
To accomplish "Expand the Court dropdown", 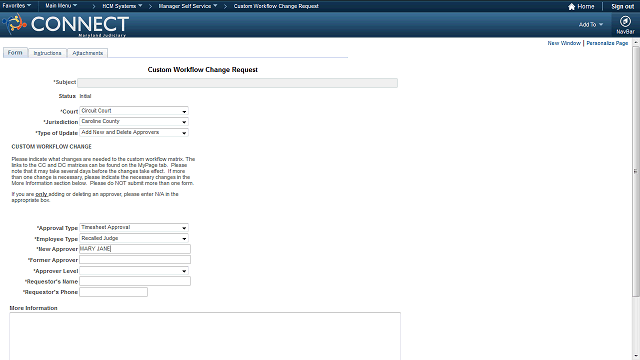I will (134, 111).
